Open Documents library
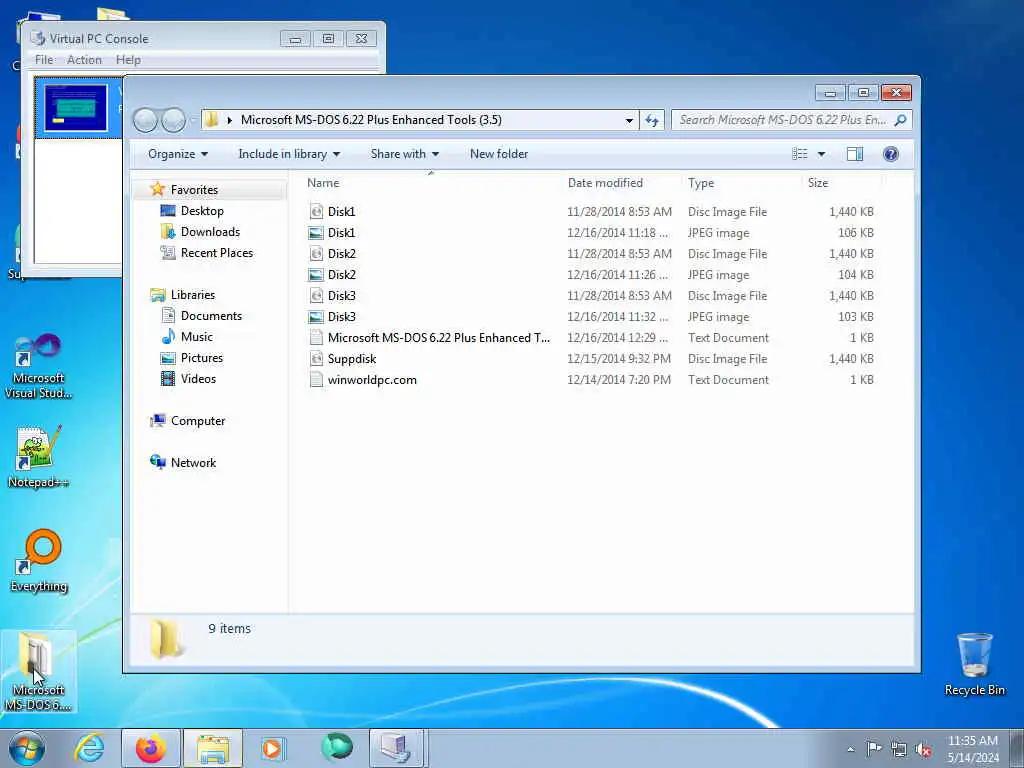The image size is (1024, 768). (210, 315)
